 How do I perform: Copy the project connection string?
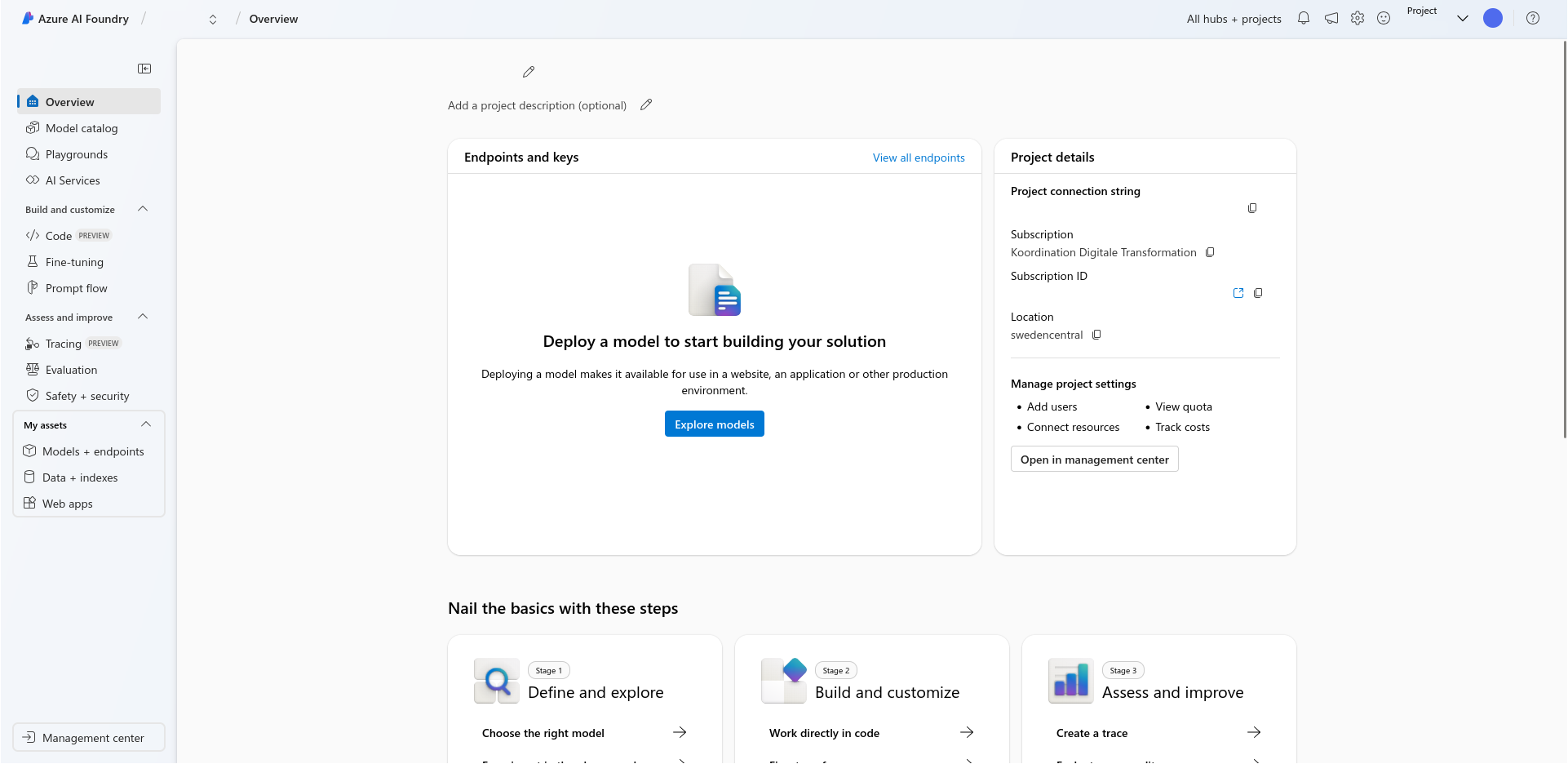click(x=1252, y=208)
